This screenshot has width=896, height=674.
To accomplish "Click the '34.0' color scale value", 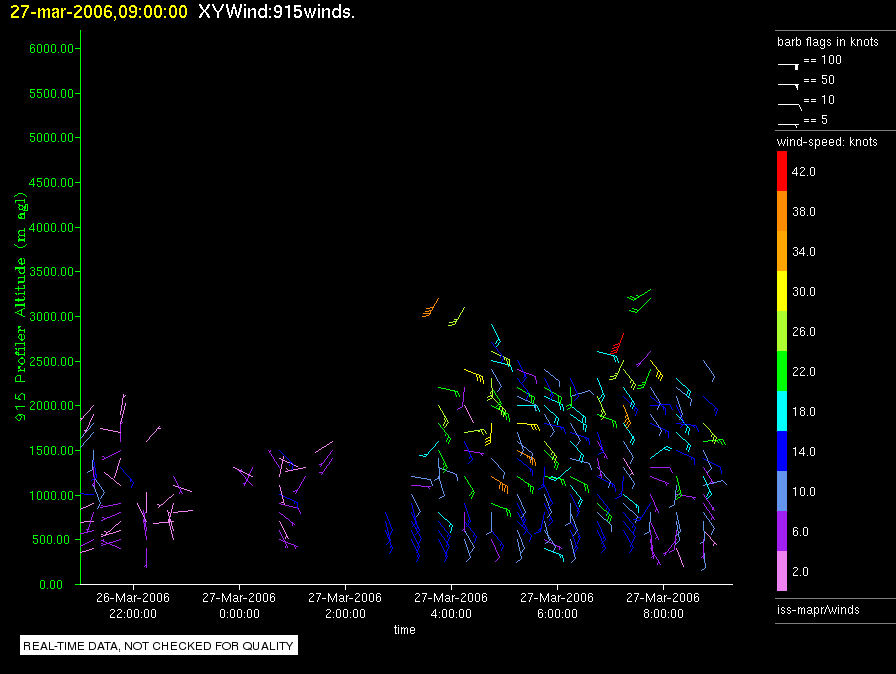I will pos(803,251).
